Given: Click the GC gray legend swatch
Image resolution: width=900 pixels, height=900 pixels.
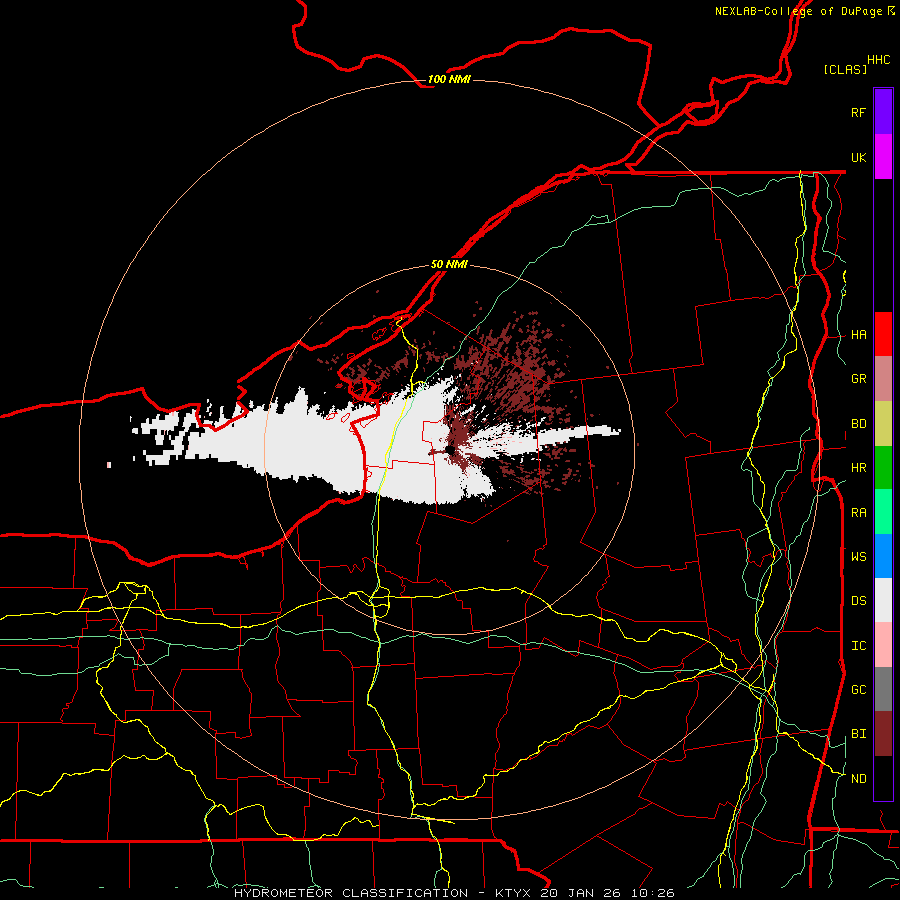Looking at the screenshot, I should pos(883,689).
